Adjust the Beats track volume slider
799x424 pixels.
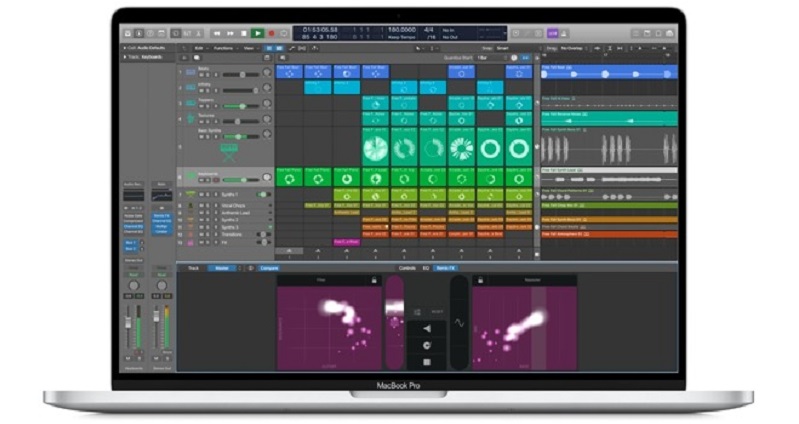[241, 75]
